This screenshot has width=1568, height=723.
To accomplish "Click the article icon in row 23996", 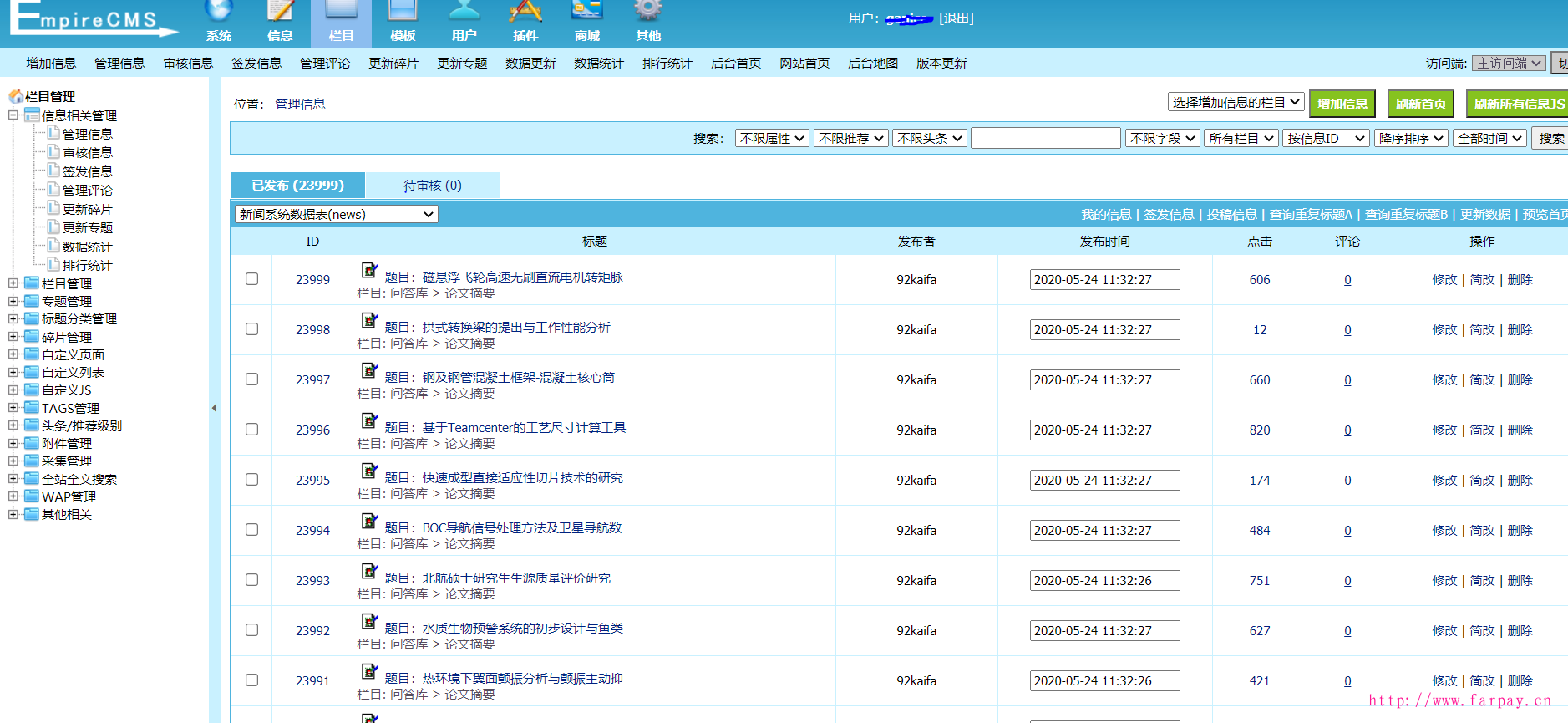I will 369,420.
